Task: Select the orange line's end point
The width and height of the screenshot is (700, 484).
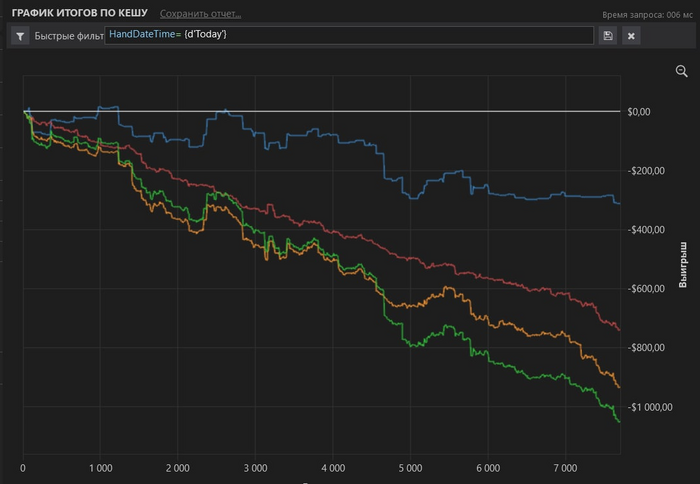Action: point(619,387)
